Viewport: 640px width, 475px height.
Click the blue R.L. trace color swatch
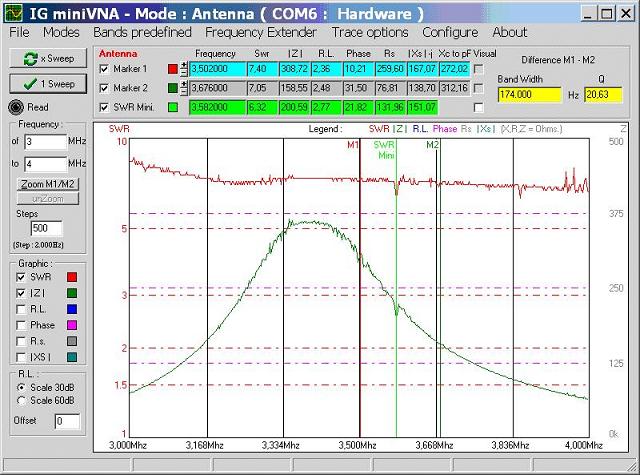pos(71,309)
